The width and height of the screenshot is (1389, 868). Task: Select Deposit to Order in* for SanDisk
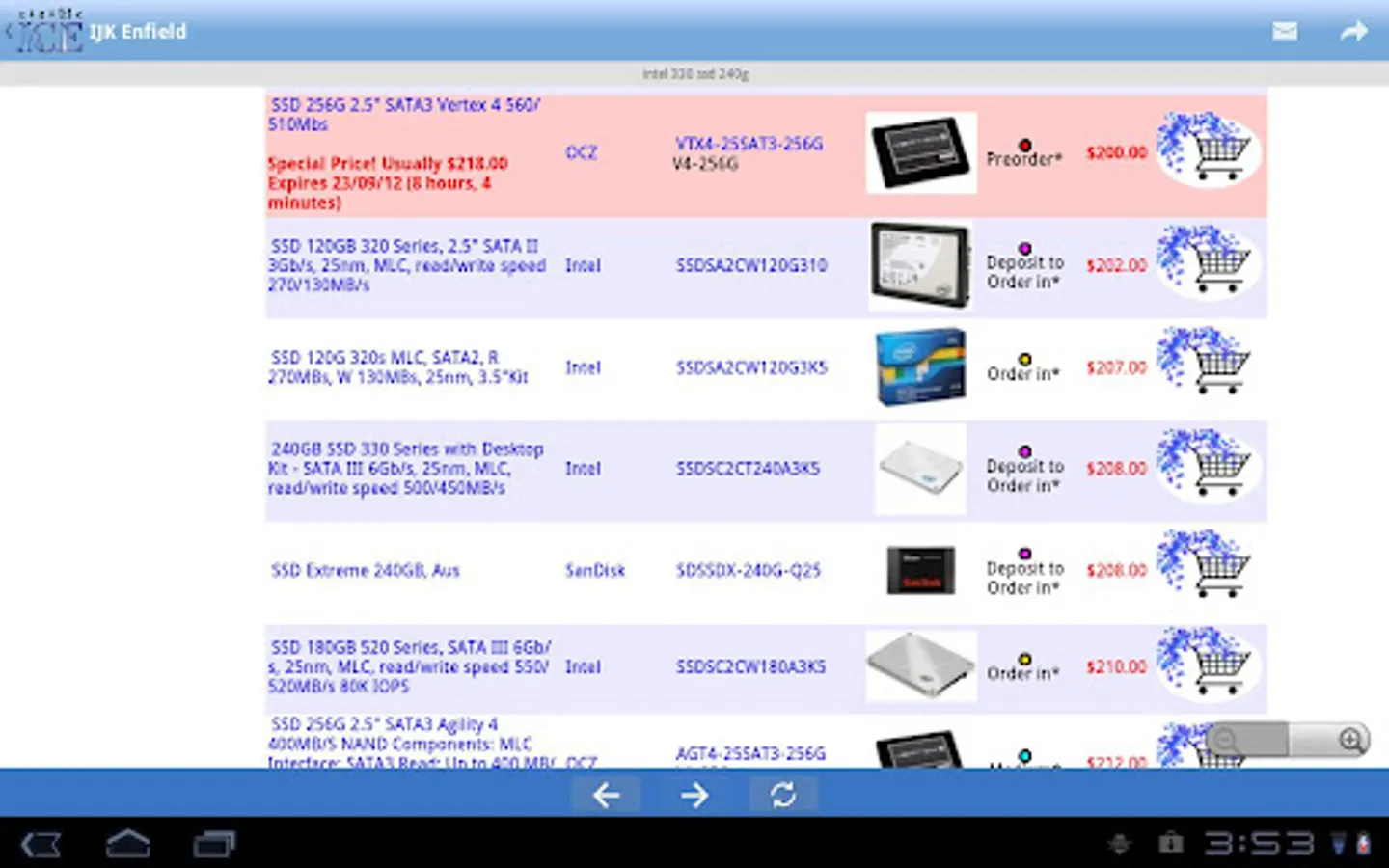tap(1024, 578)
